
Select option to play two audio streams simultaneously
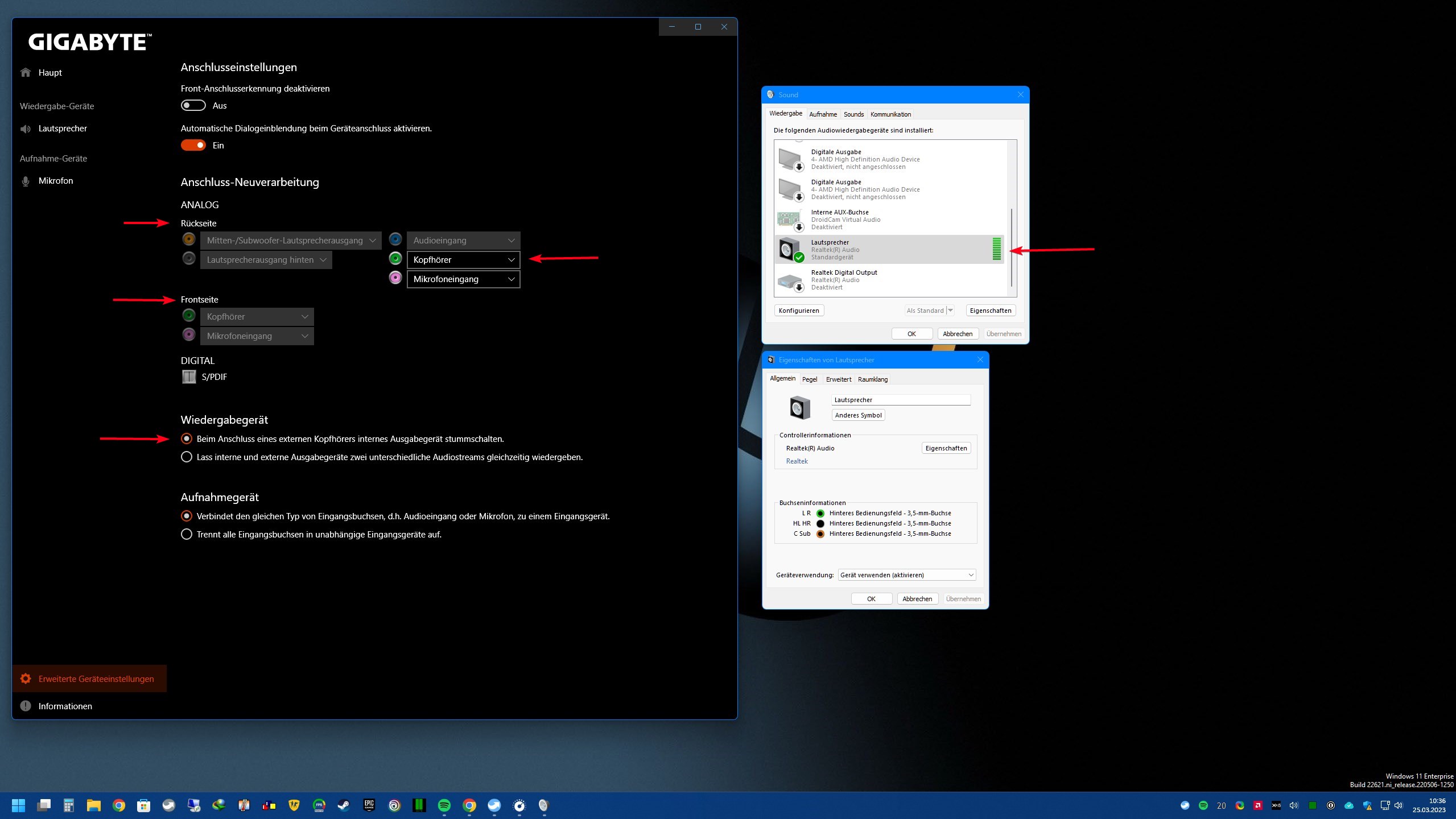(187, 457)
